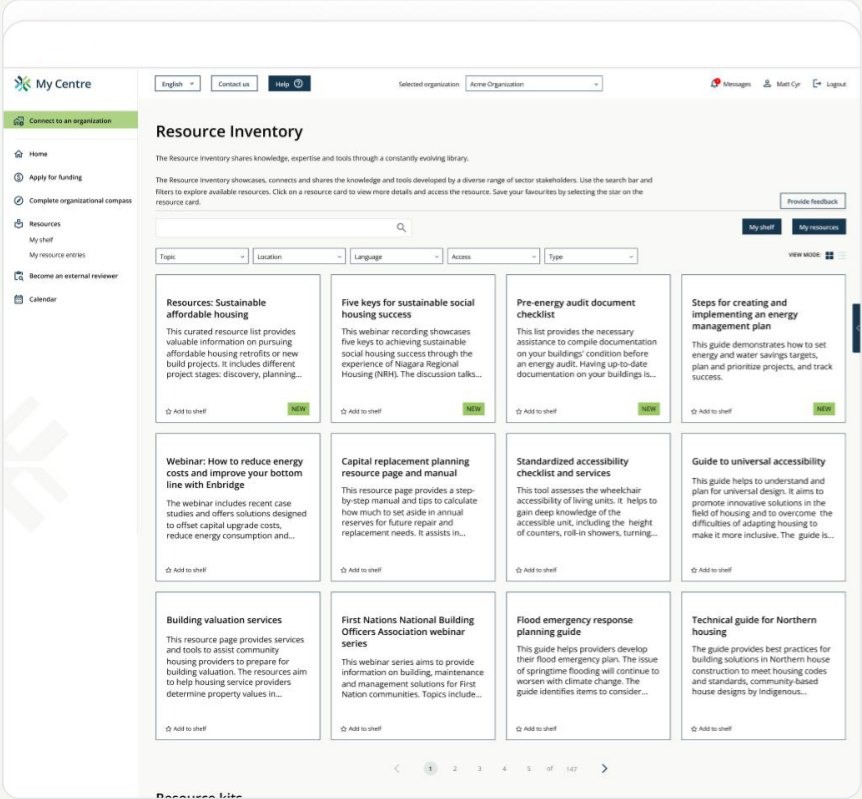
Task: Expand the Location filter dropdown
Action: [299, 256]
